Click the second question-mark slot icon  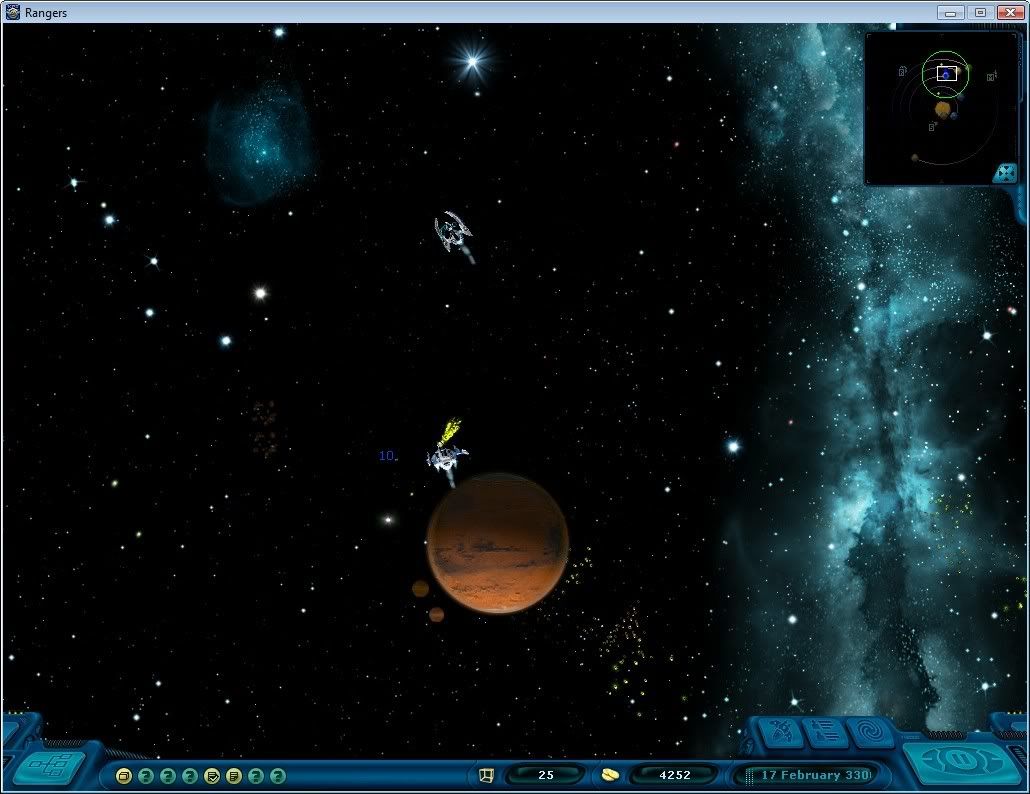(168, 776)
